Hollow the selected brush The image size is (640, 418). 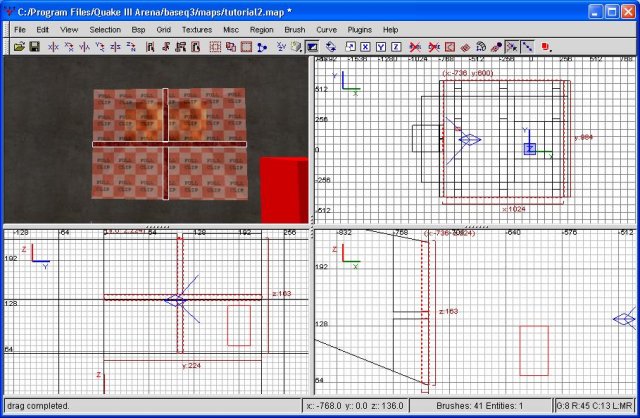[x=246, y=47]
